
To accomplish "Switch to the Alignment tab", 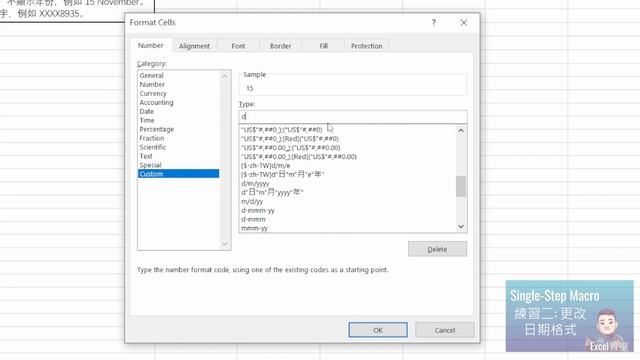I will (x=194, y=46).
